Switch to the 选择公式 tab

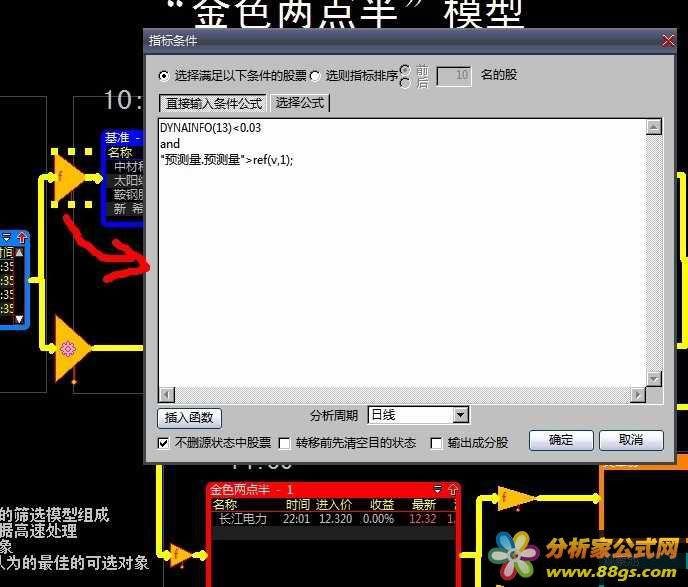tap(300, 103)
